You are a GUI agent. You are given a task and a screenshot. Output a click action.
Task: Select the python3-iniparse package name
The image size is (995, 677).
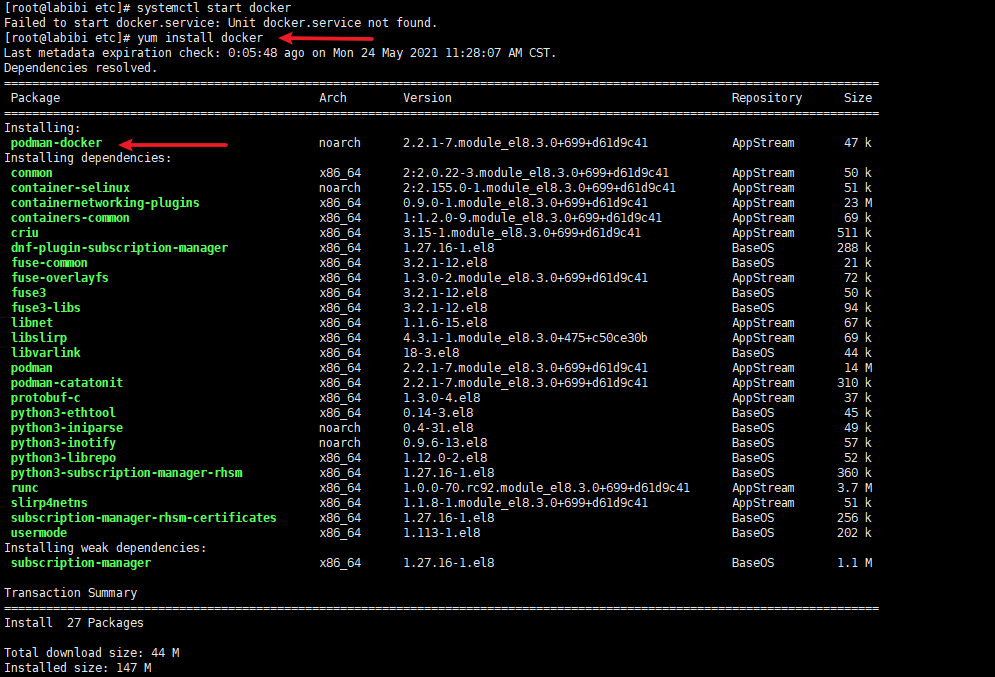67,428
